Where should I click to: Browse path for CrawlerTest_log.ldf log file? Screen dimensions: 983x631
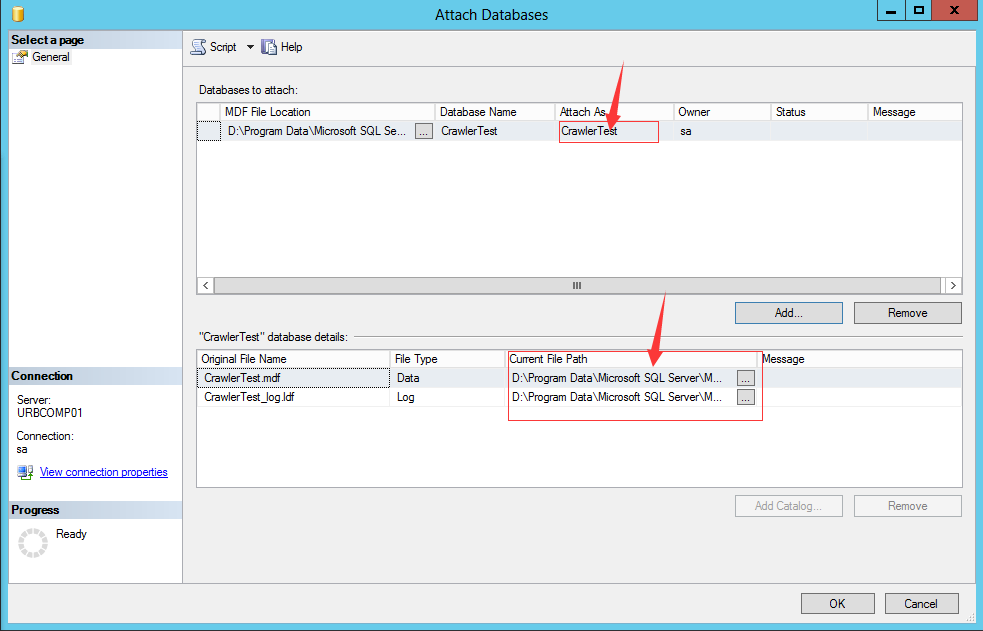point(745,397)
